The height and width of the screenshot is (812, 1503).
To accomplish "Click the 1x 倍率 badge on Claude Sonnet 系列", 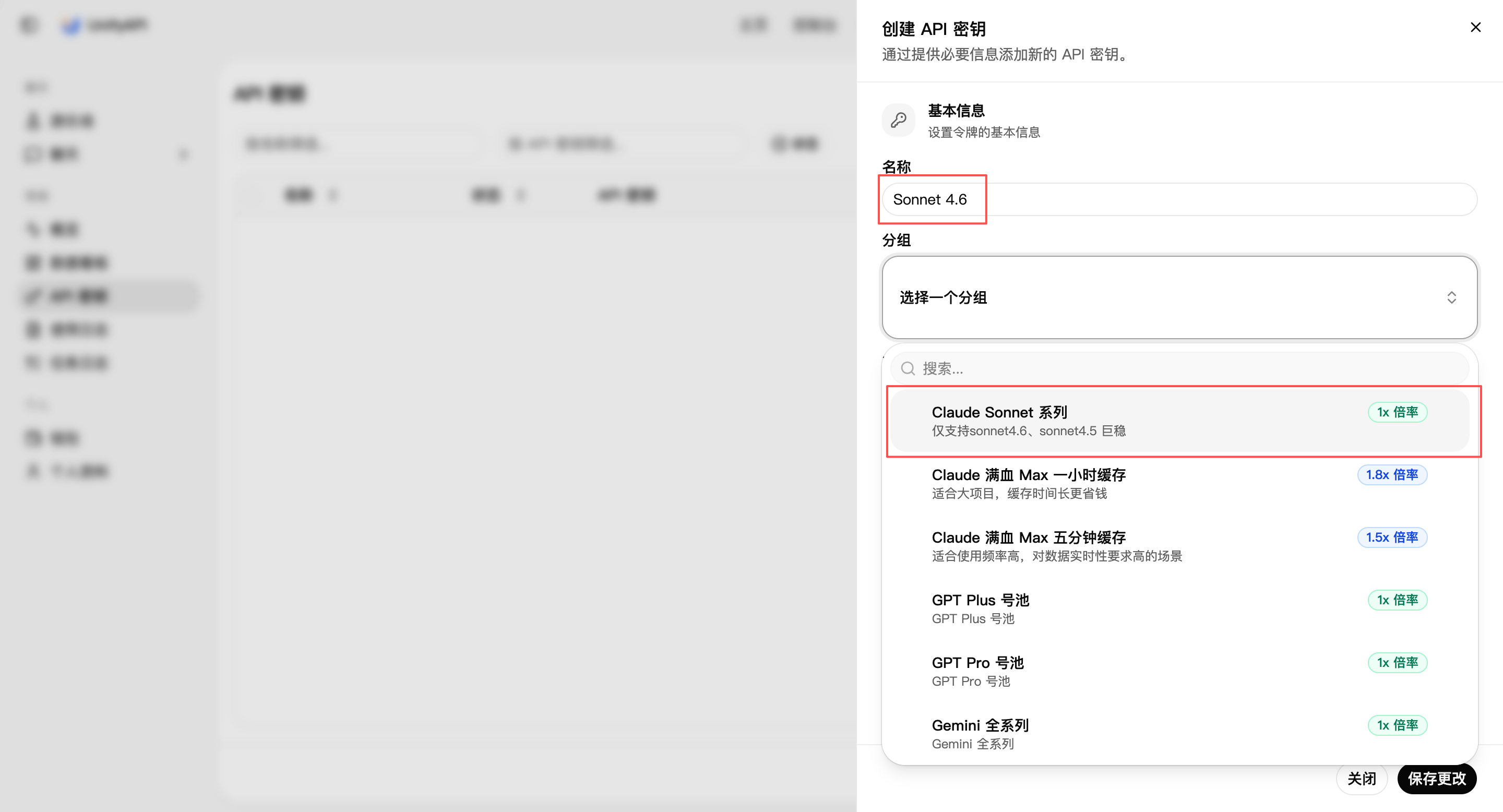I will [x=1398, y=412].
